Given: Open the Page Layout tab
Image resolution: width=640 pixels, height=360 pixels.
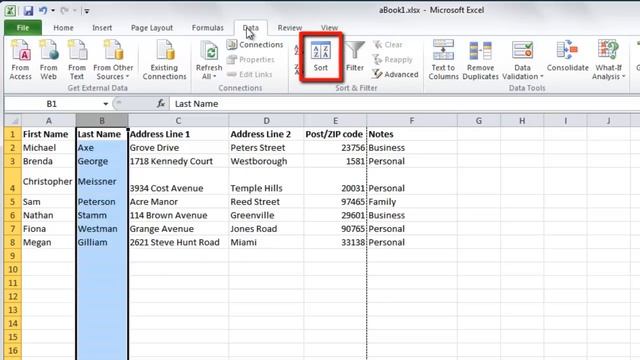Looking at the screenshot, I should 152,28.
